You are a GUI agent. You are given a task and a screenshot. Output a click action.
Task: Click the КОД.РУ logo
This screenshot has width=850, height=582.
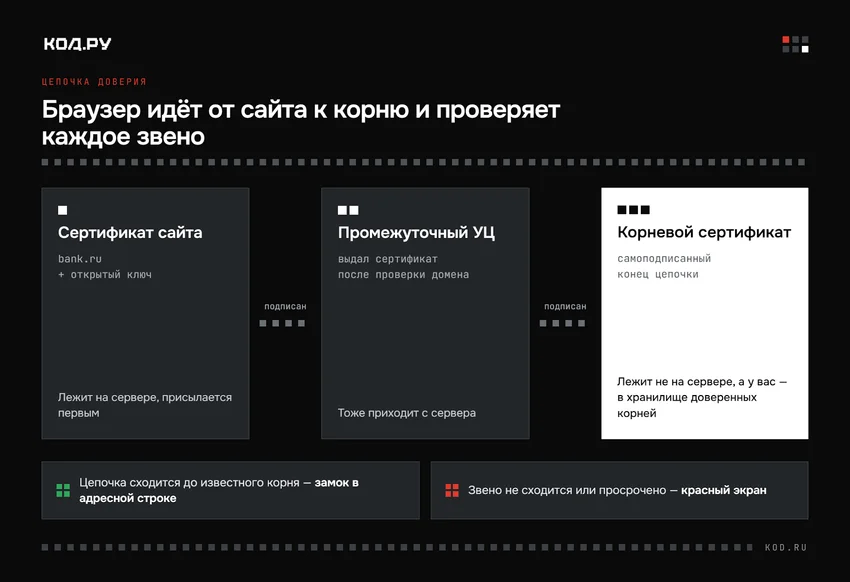pos(78,44)
